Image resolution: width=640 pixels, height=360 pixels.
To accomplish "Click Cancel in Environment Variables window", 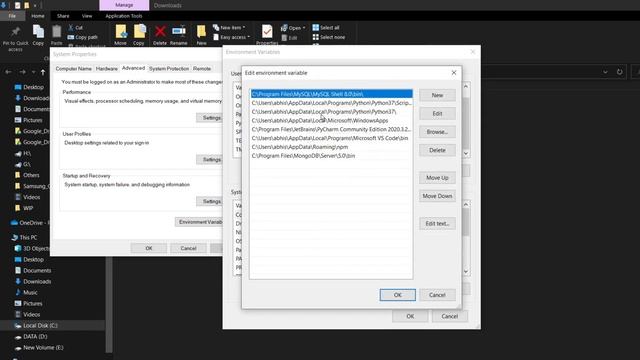I will 450,316.
